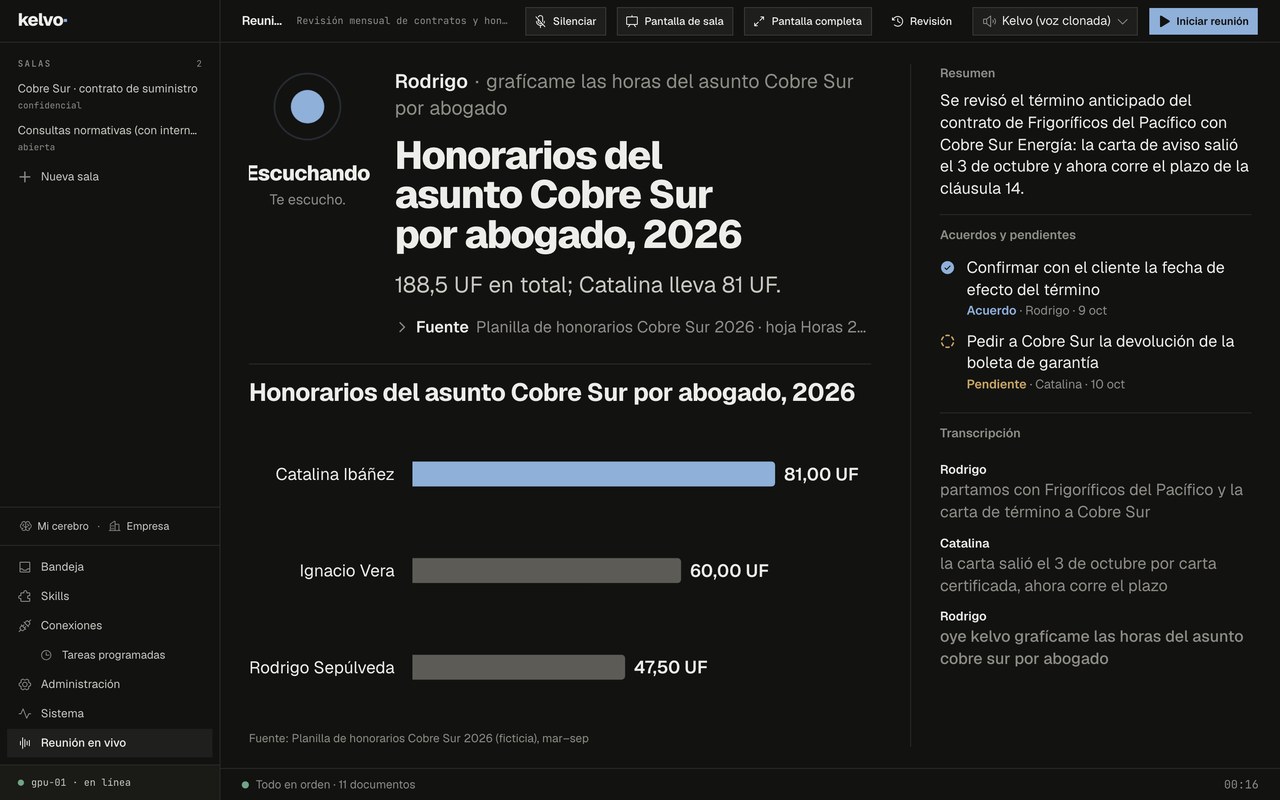Expand the Fuente disclosure chevron
This screenshot has width=1280, height=800.
402,327
